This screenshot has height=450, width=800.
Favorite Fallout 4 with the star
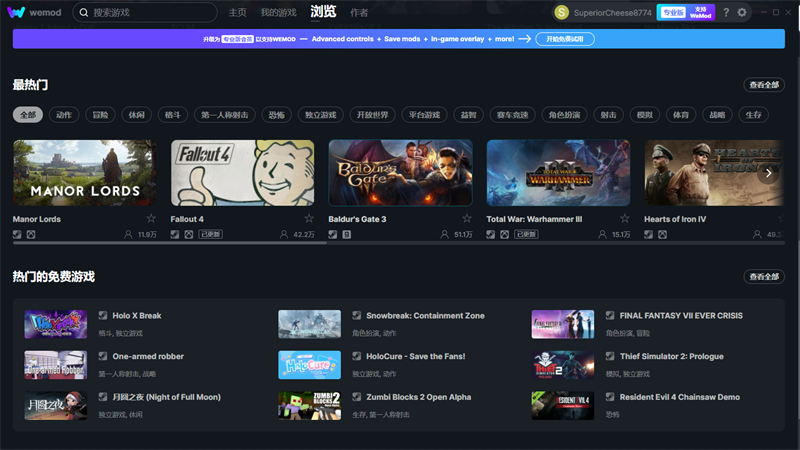click(x=309, y=218)
